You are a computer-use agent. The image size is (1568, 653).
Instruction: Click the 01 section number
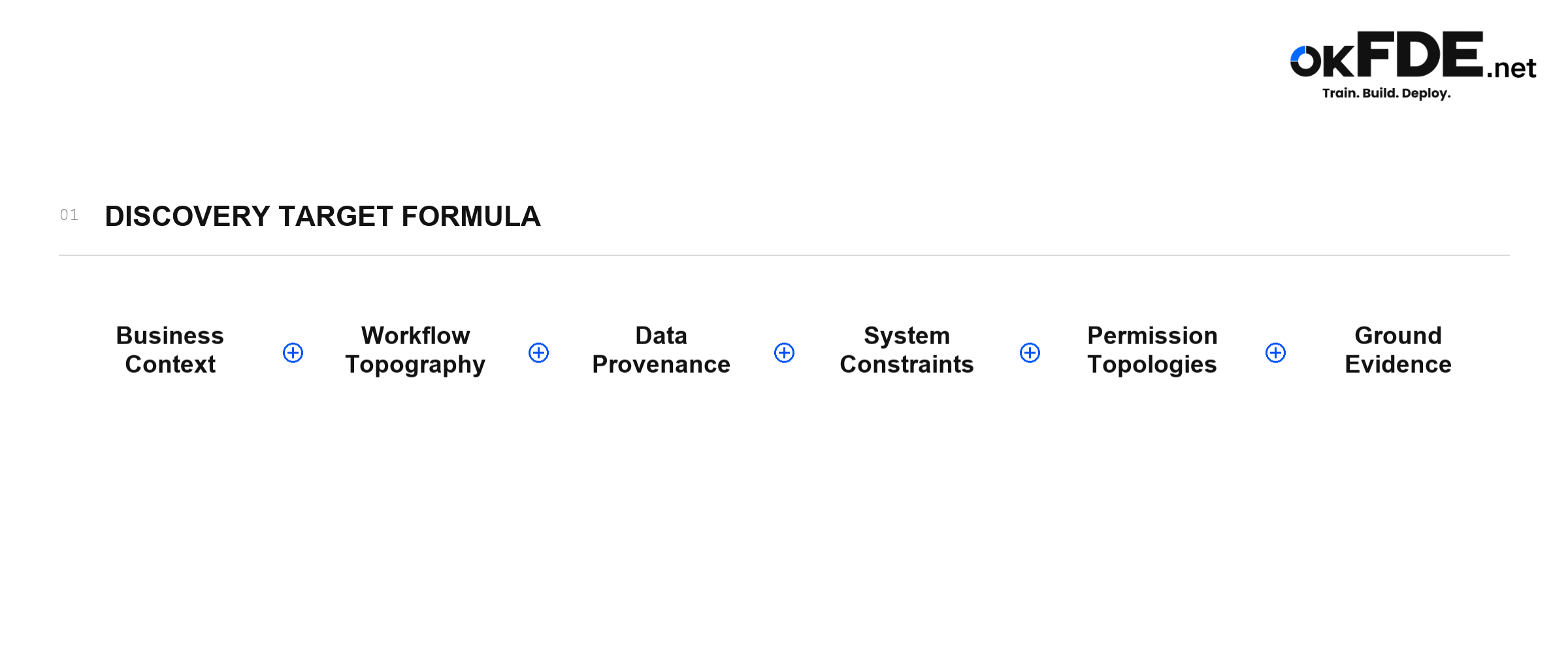click(x=69, y=215)
